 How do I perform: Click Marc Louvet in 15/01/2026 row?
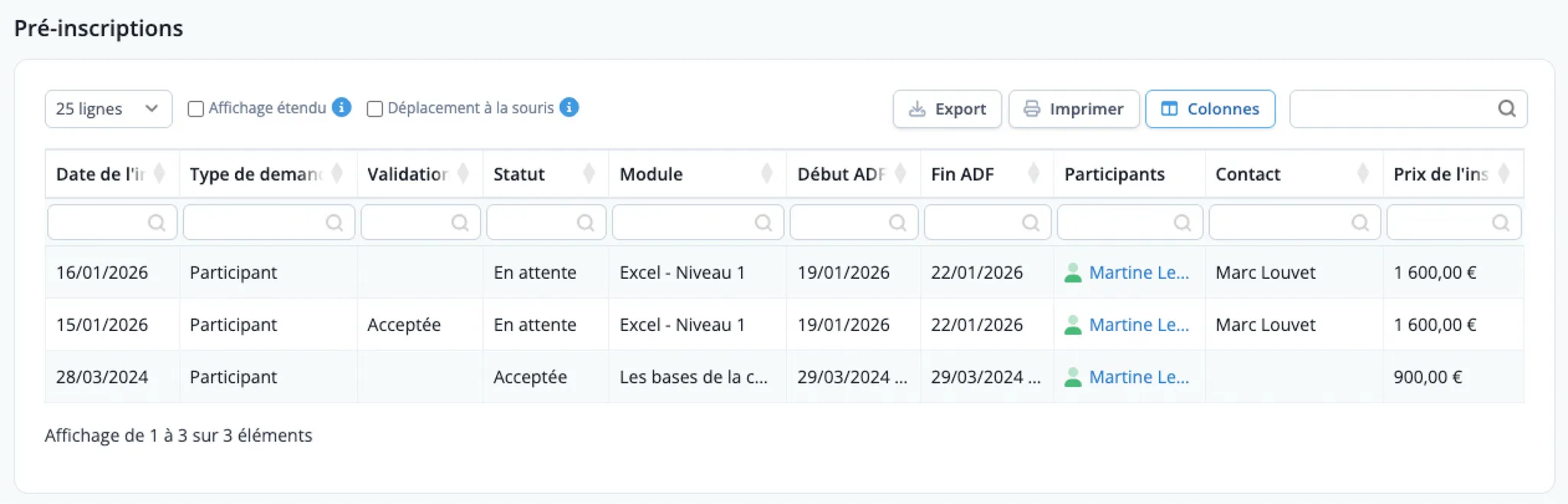pos(1266,325)
